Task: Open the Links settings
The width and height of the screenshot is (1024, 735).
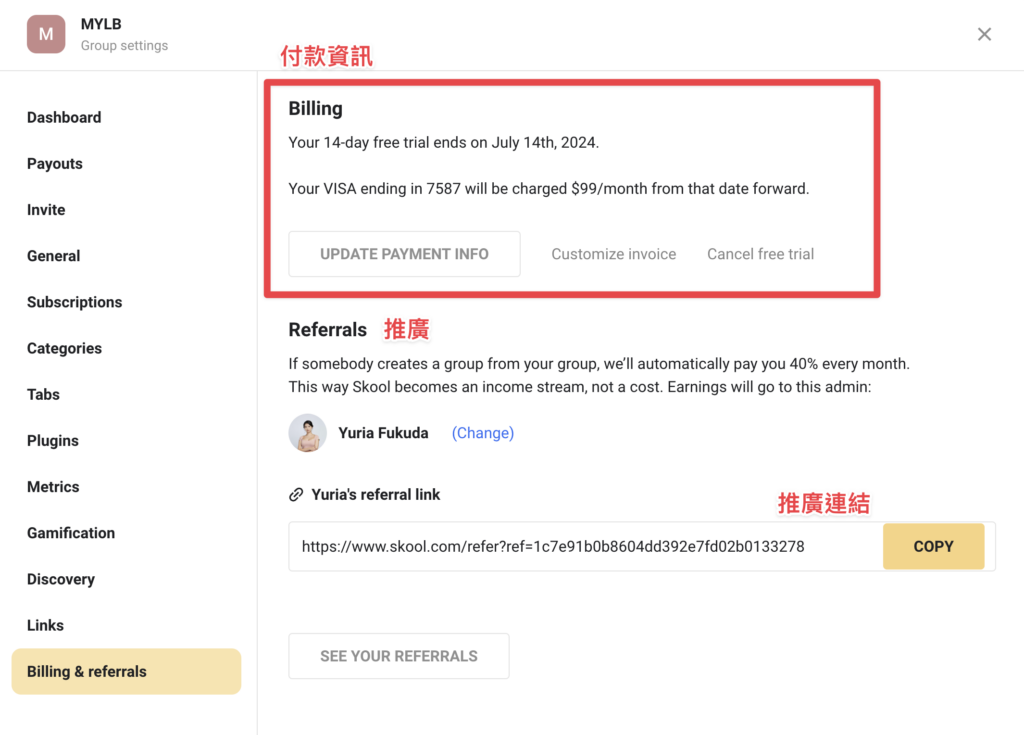Action: (45, 625)
